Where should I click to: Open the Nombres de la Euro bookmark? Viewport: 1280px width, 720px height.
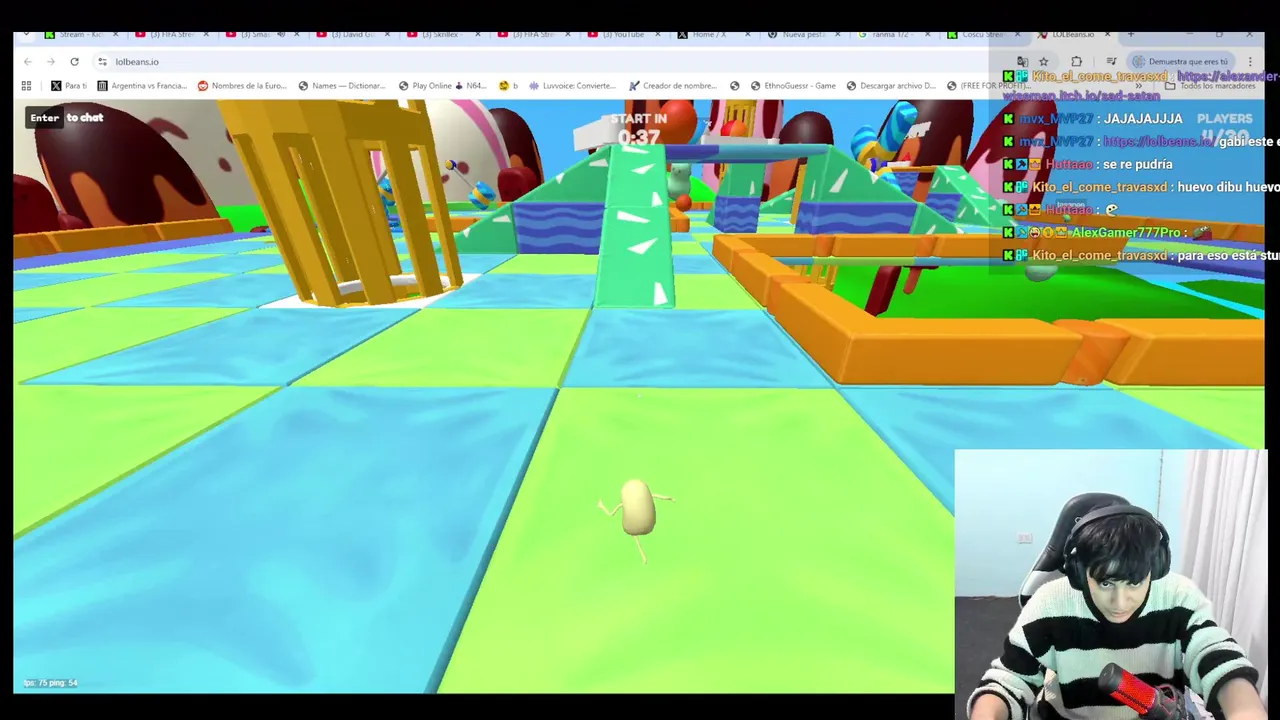(x=243, y=86)
